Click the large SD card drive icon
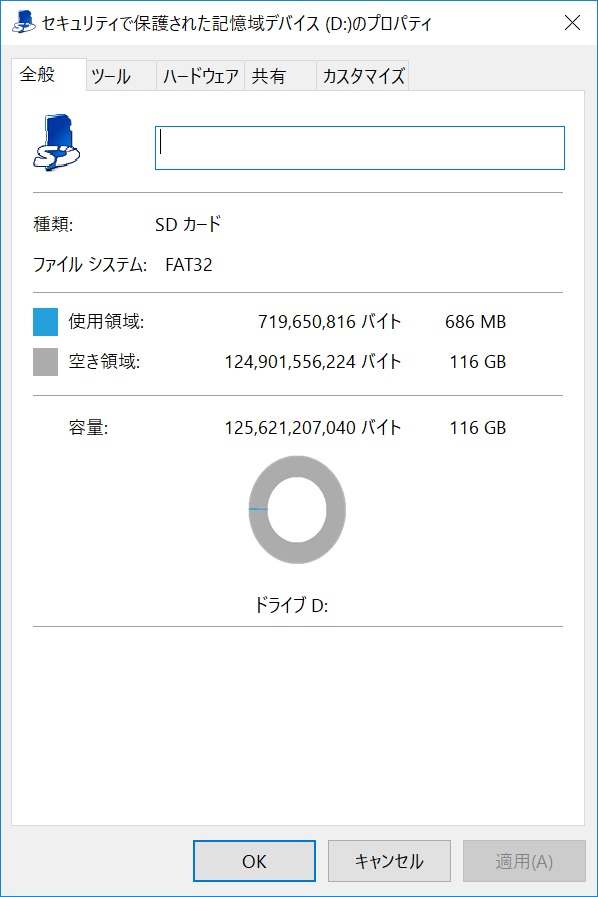The image size is (598, 897). click(x=57, y=142)
